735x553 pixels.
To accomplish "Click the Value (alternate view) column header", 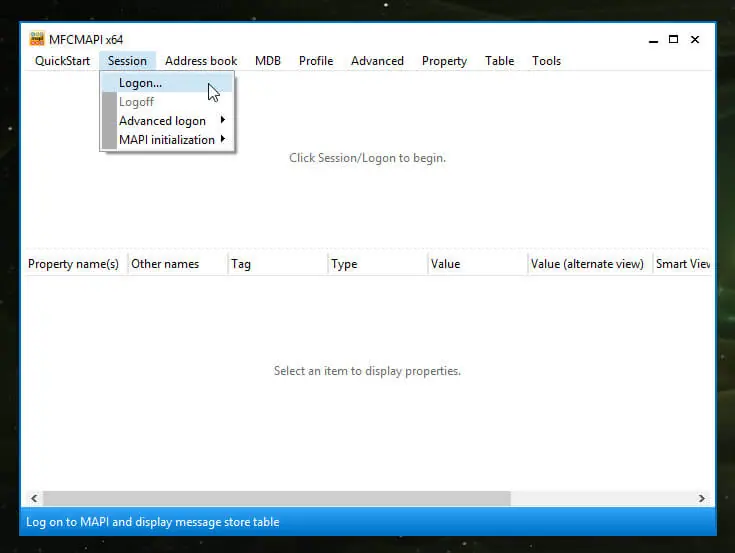I will (590, 264).
